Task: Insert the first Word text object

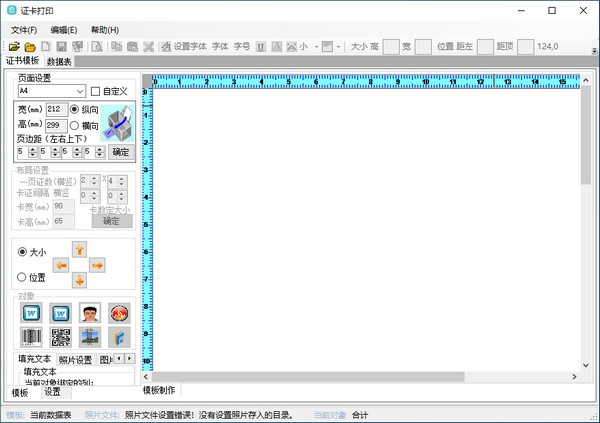Action: pos(31,313)
